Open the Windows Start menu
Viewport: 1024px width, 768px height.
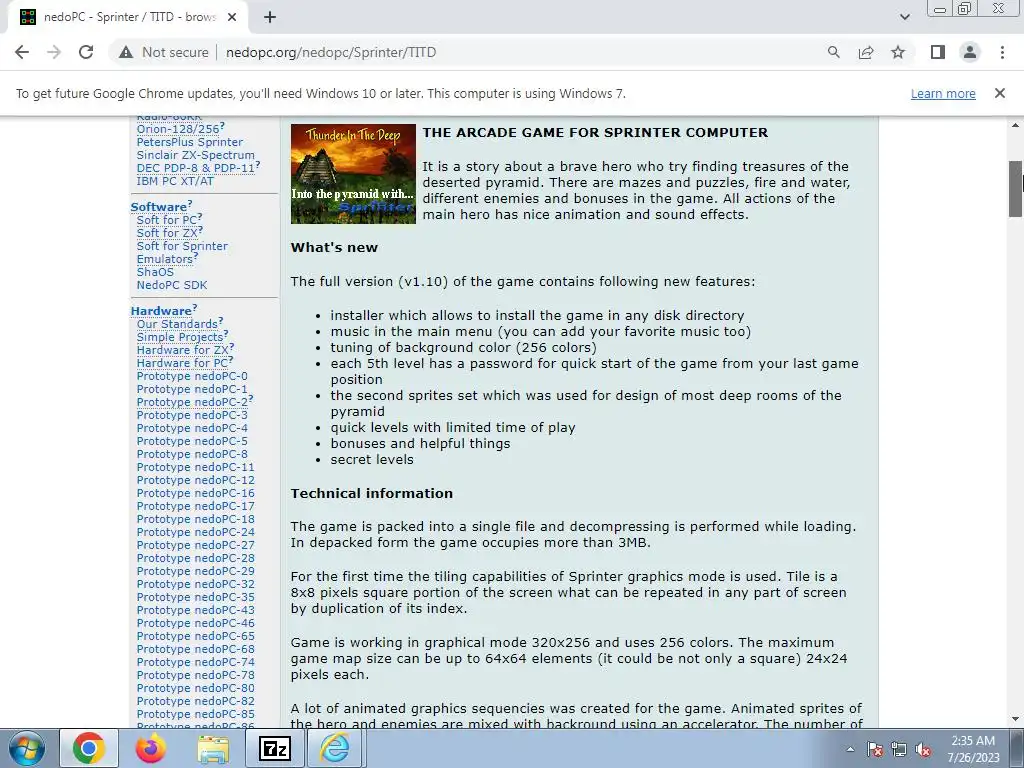point(27,748)
